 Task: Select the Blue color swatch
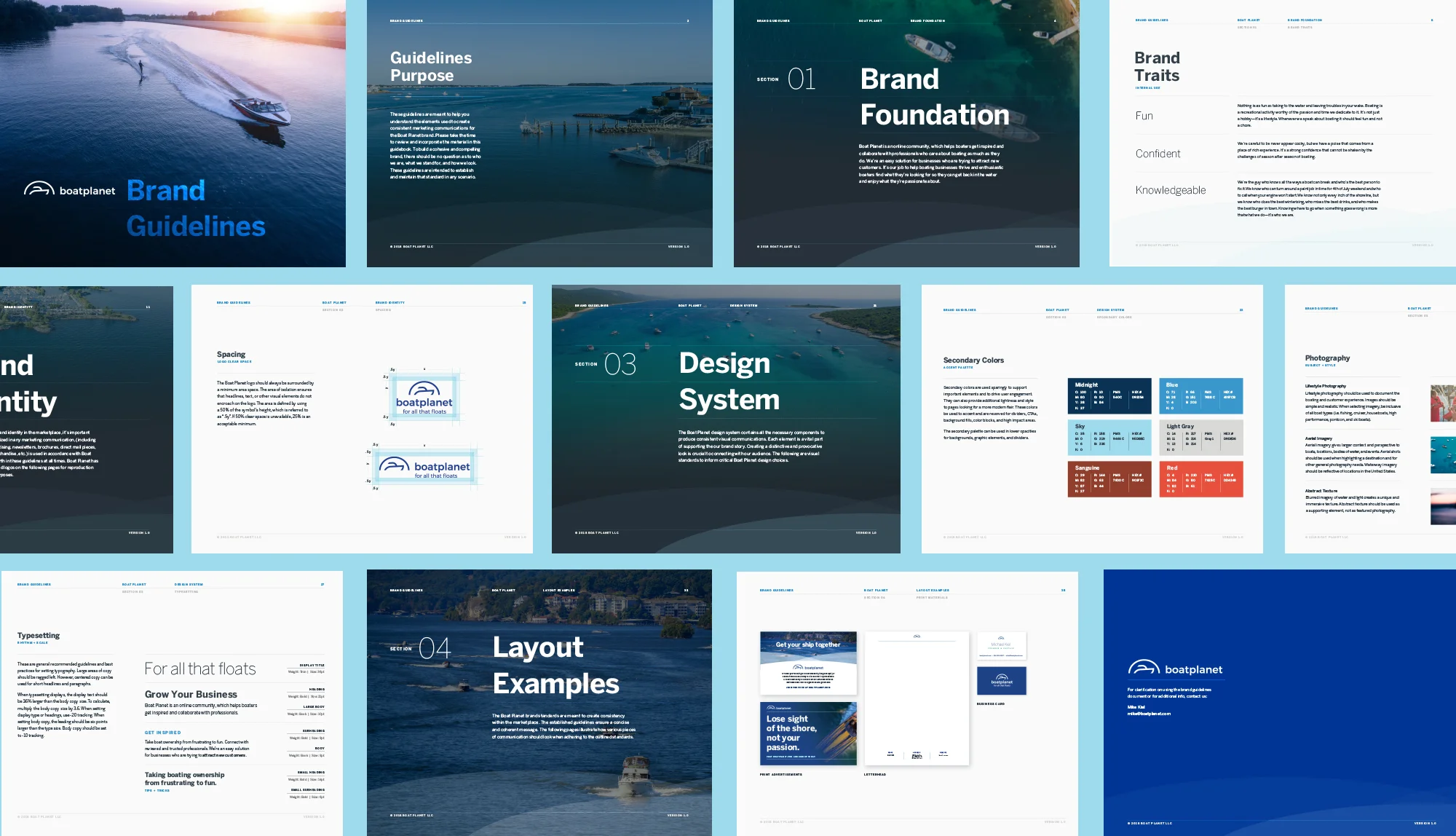(x=1201, y=395)
